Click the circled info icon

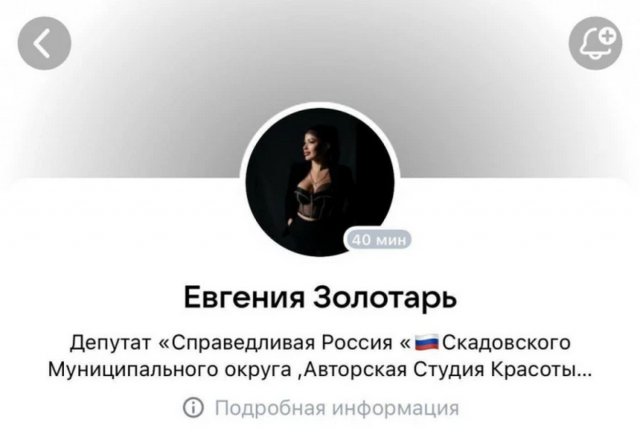[193, 407]
